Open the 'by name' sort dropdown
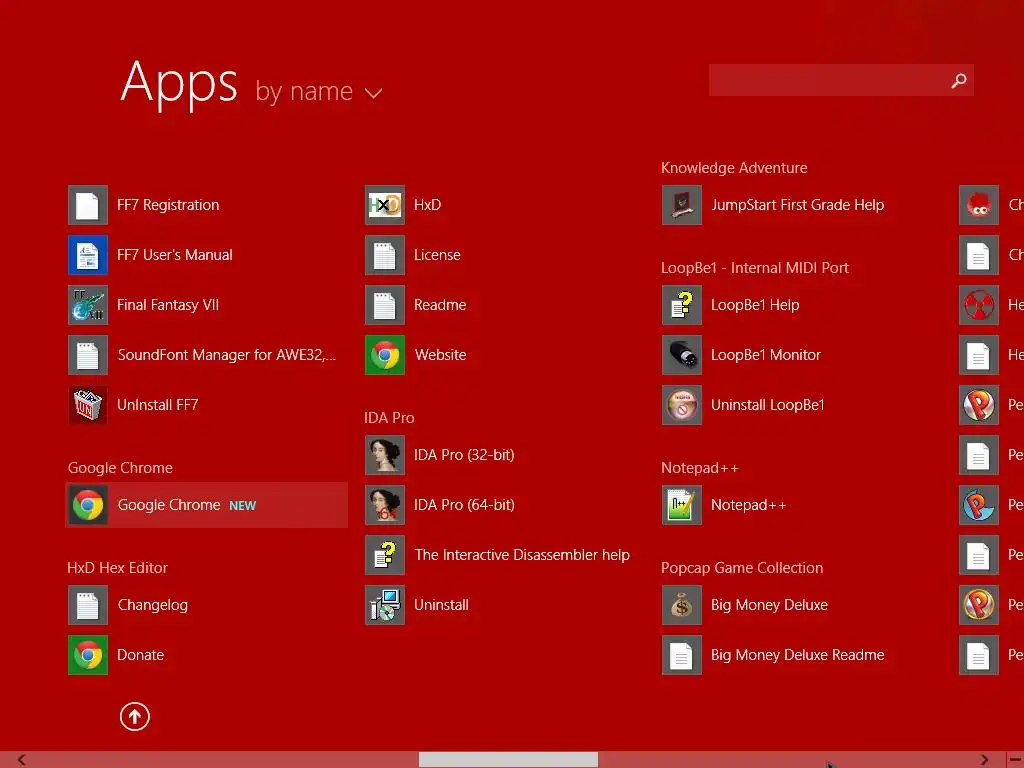Screen dimensions: 1024x768 319,92
